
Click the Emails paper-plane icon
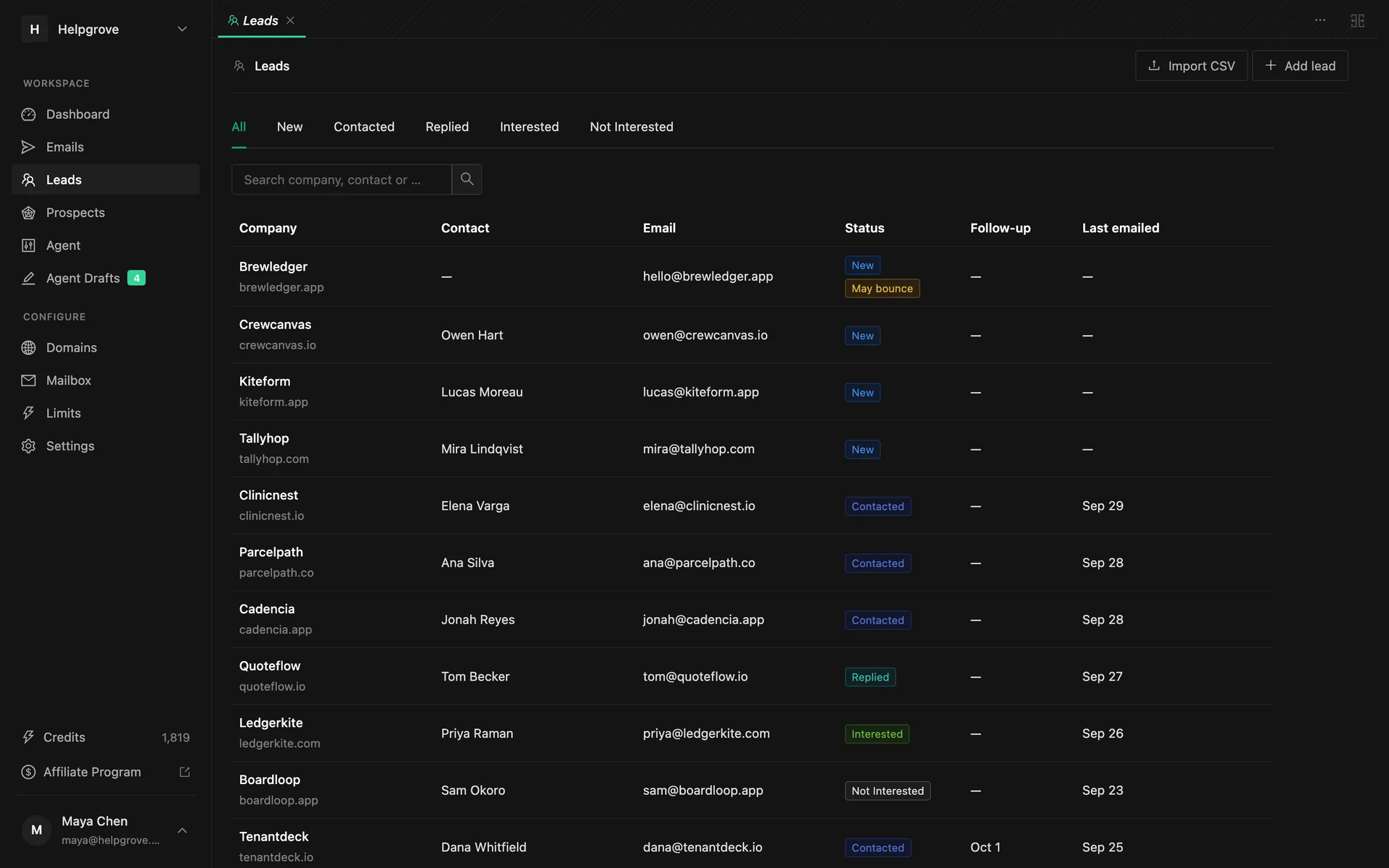coord(28,147)
